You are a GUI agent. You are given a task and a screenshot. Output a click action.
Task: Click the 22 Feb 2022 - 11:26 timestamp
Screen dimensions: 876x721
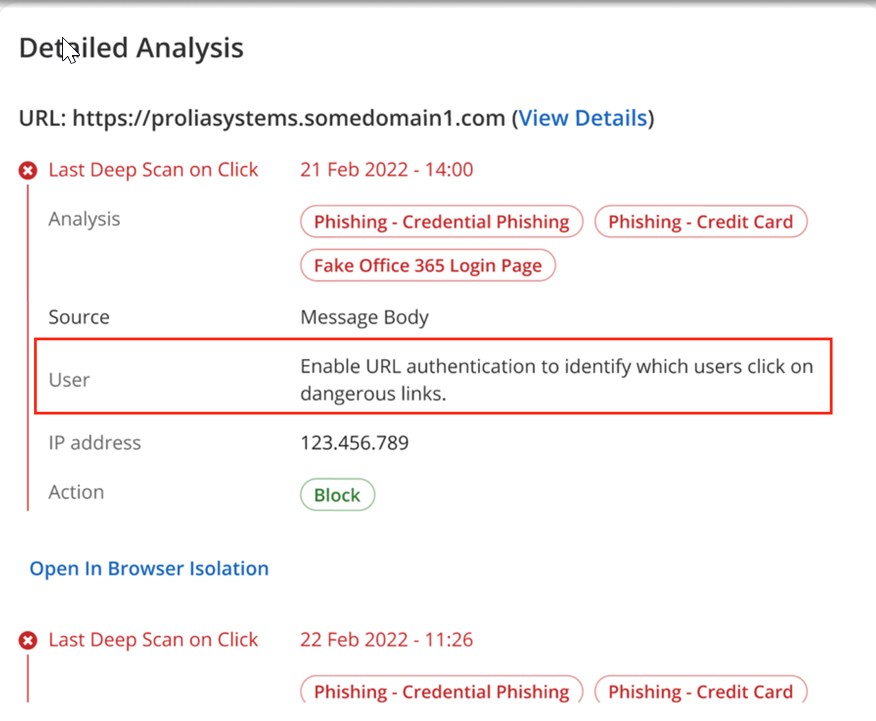pyautogui.click(x=387, y=640)
